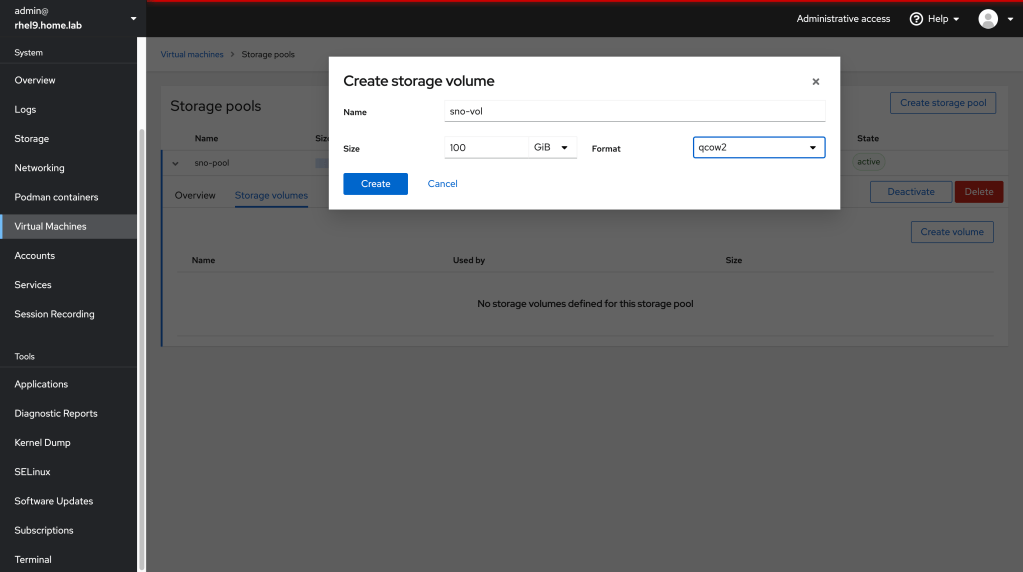
Task: Open the SELinux page
Action: coord(32,472)
